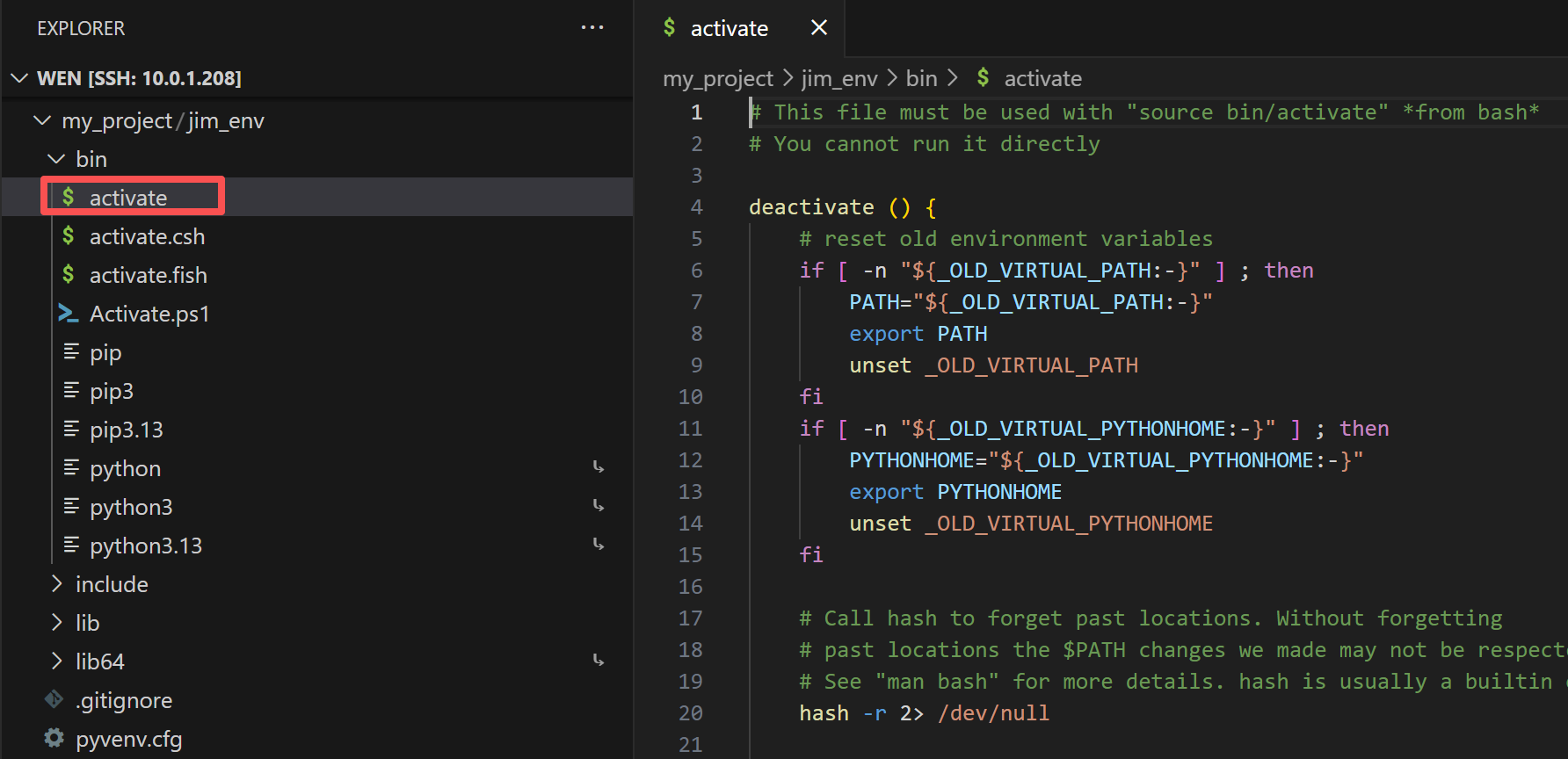Click '# You cannot run it directly' comment
The width and height of the screenshot is (1568, 759).
click(925, 144)
